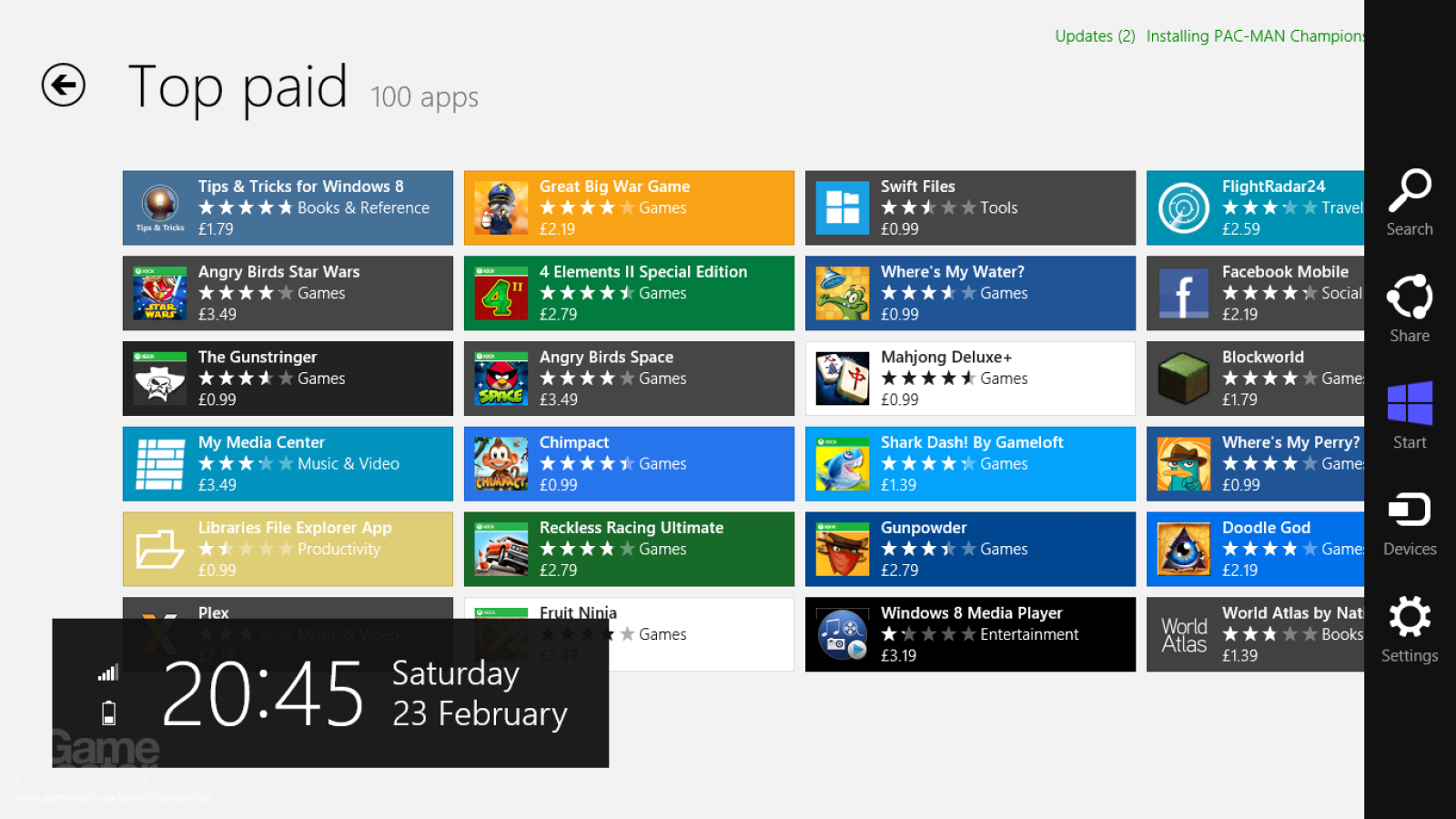Click the Facebook Mobile app icon
Screen dimensions: 1456x819
pos(1184,293)
